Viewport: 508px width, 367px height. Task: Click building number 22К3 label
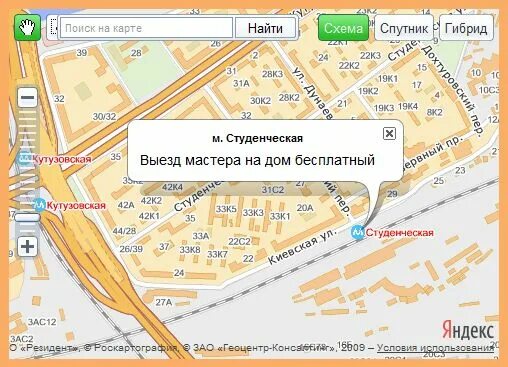coord(370,55)
